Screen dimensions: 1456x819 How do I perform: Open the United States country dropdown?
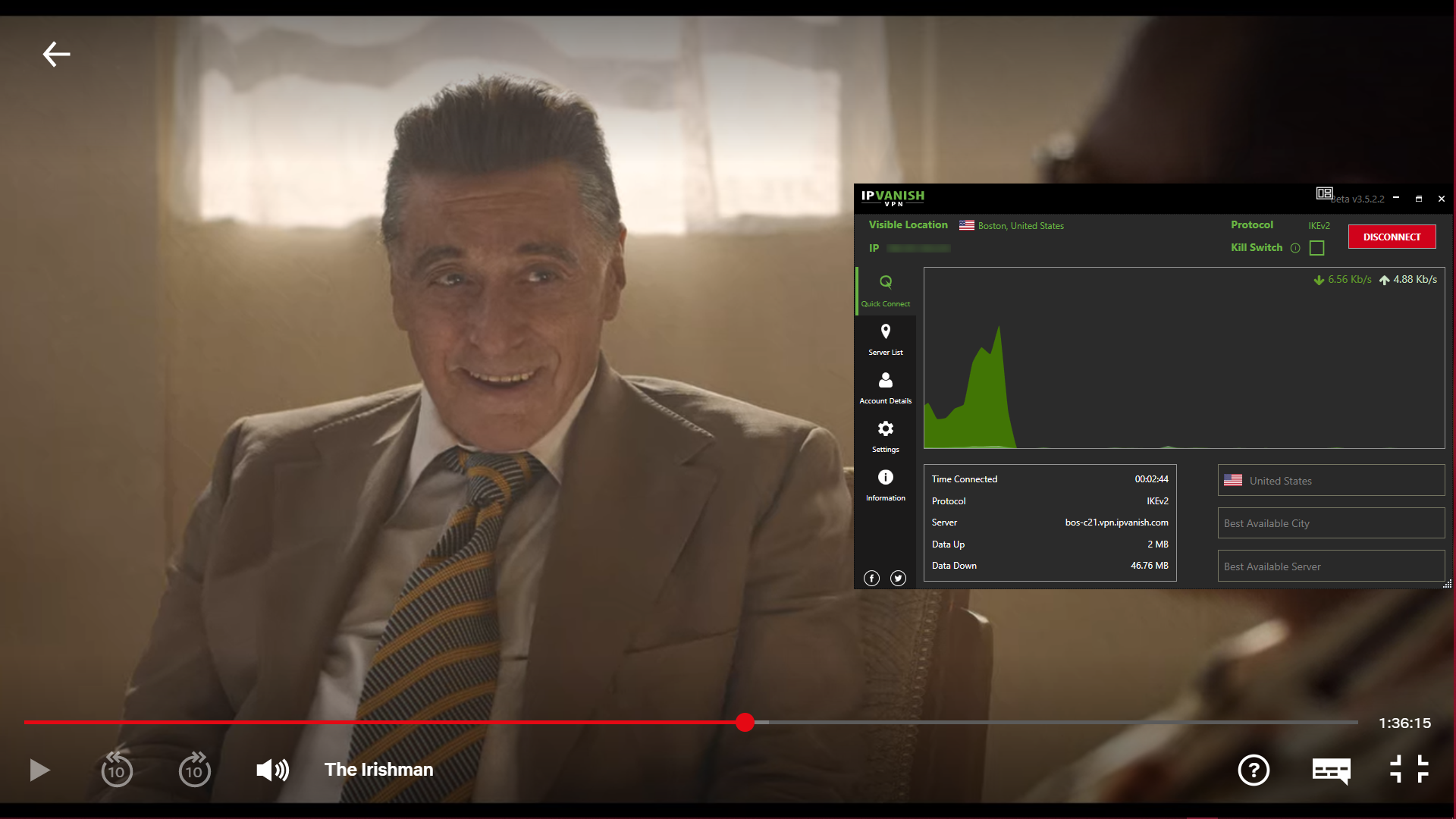tap(1331, 480)
